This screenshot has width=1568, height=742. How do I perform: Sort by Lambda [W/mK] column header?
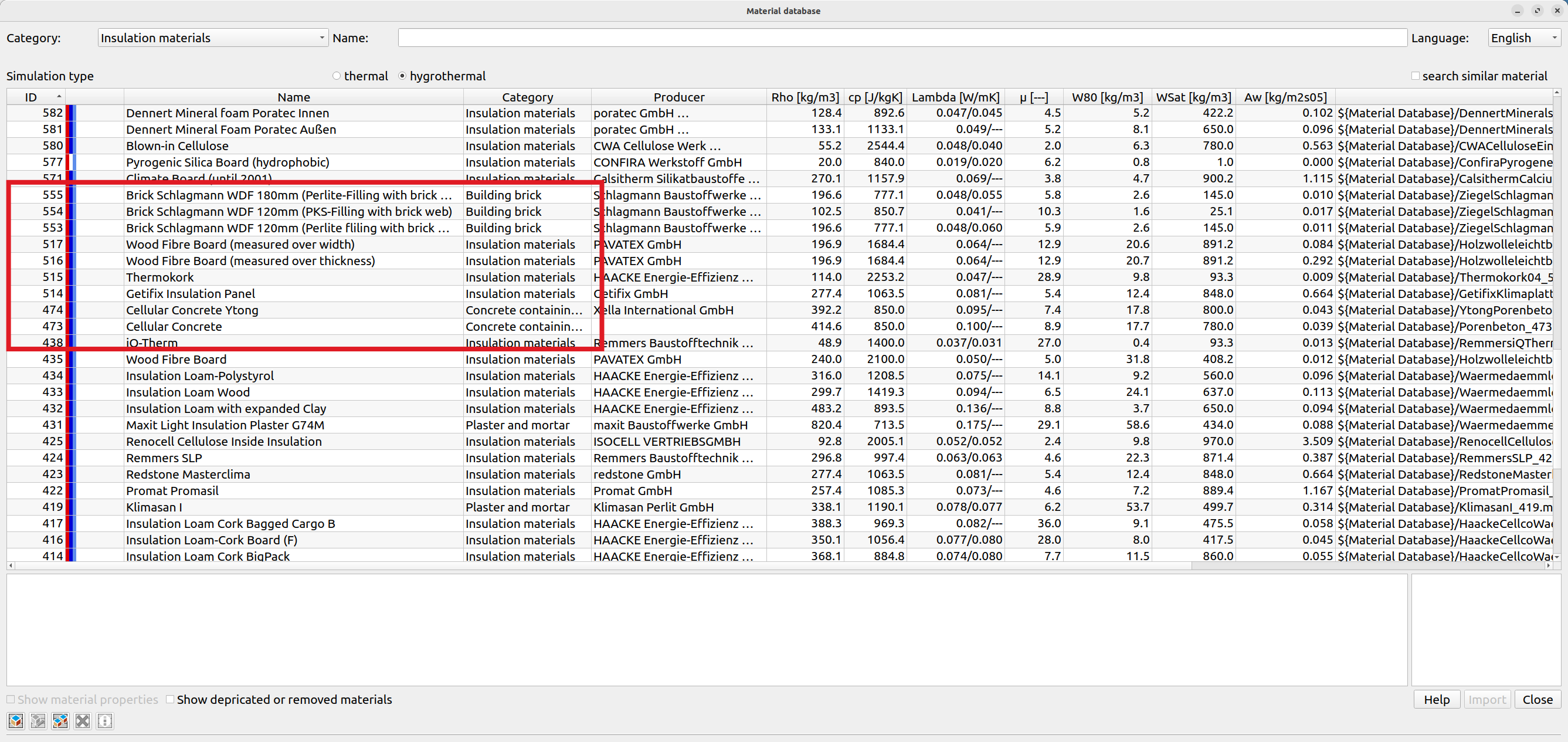pyautogui.click(x=955, y=97)
